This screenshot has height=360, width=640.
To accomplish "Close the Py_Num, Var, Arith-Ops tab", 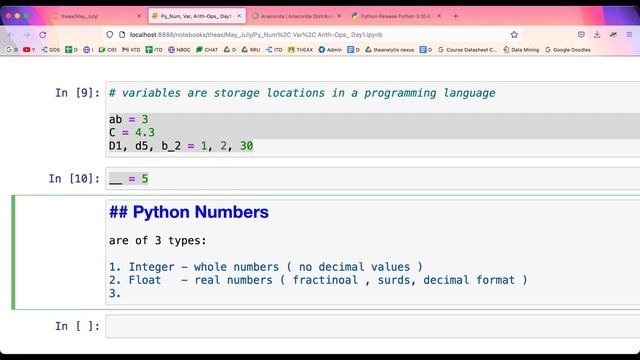I will tap(239, 16).
